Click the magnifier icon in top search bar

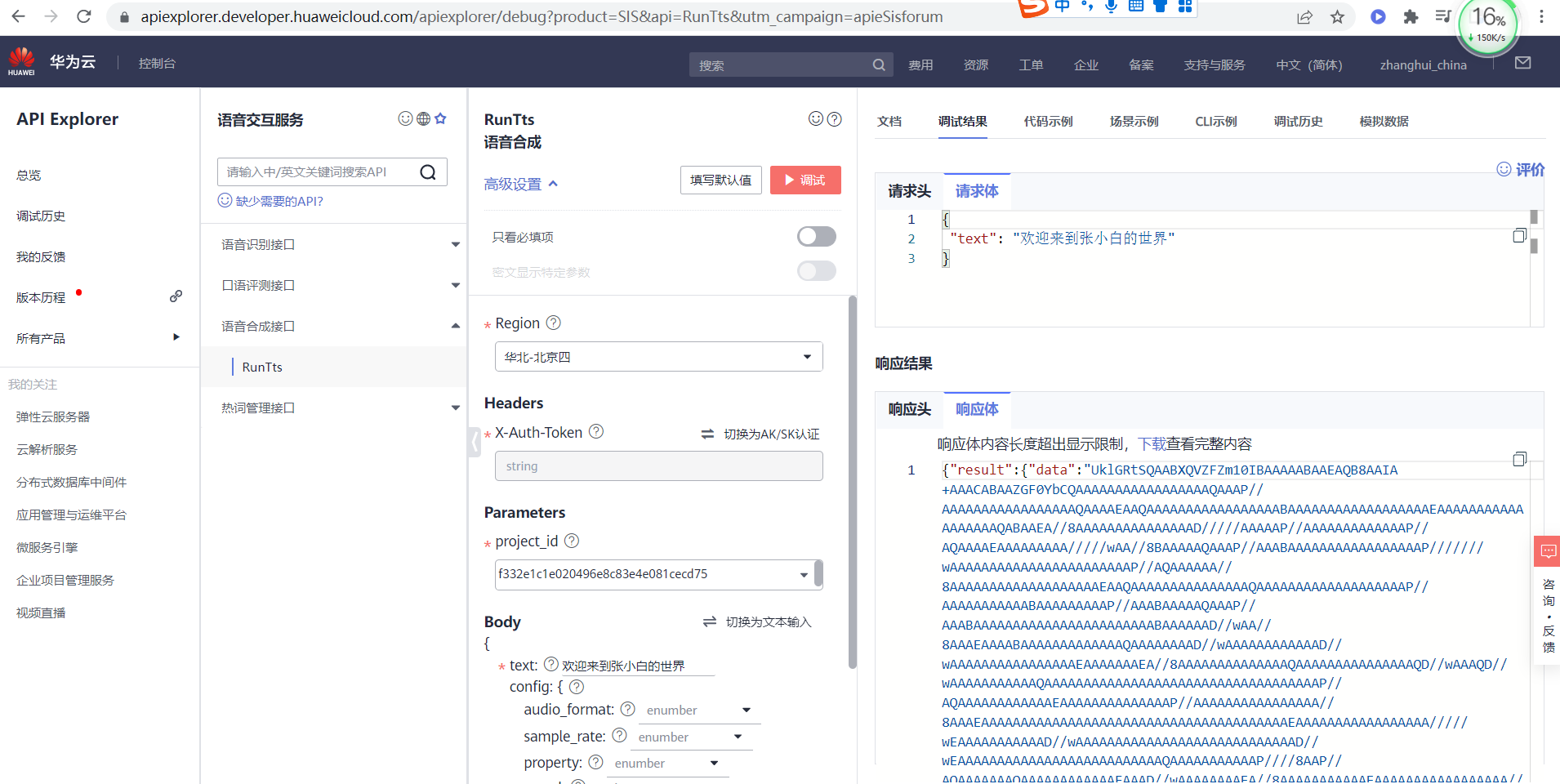pos(879,65)
